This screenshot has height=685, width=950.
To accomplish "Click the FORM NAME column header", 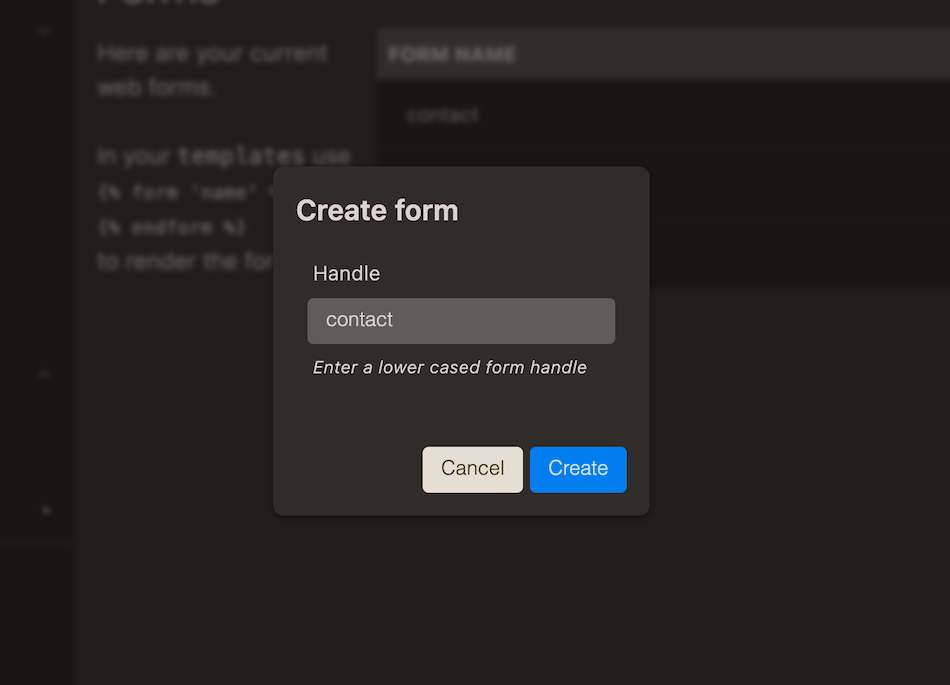I will point(452,55).
